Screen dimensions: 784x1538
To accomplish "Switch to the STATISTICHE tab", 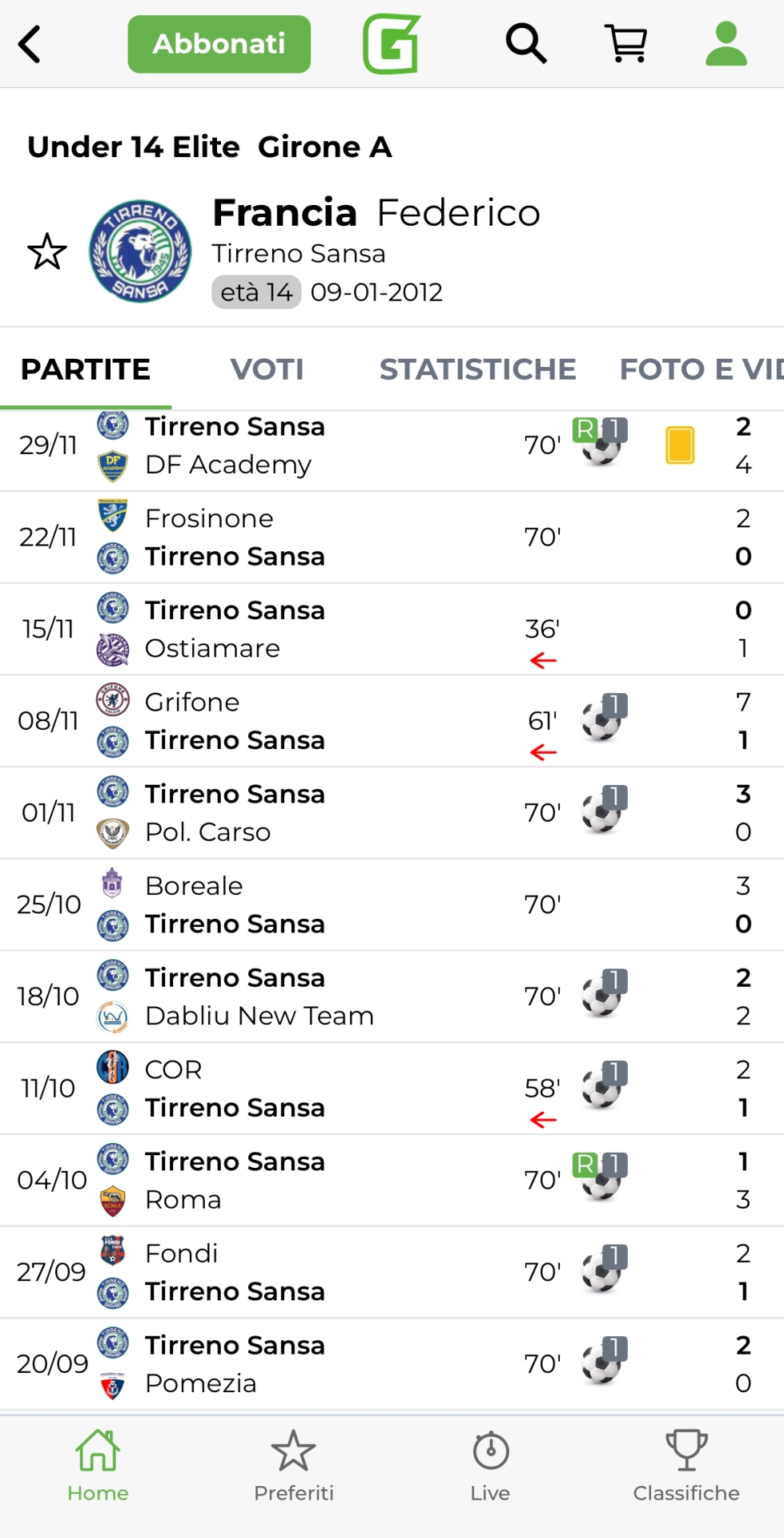I will click(x=477, y=369).
